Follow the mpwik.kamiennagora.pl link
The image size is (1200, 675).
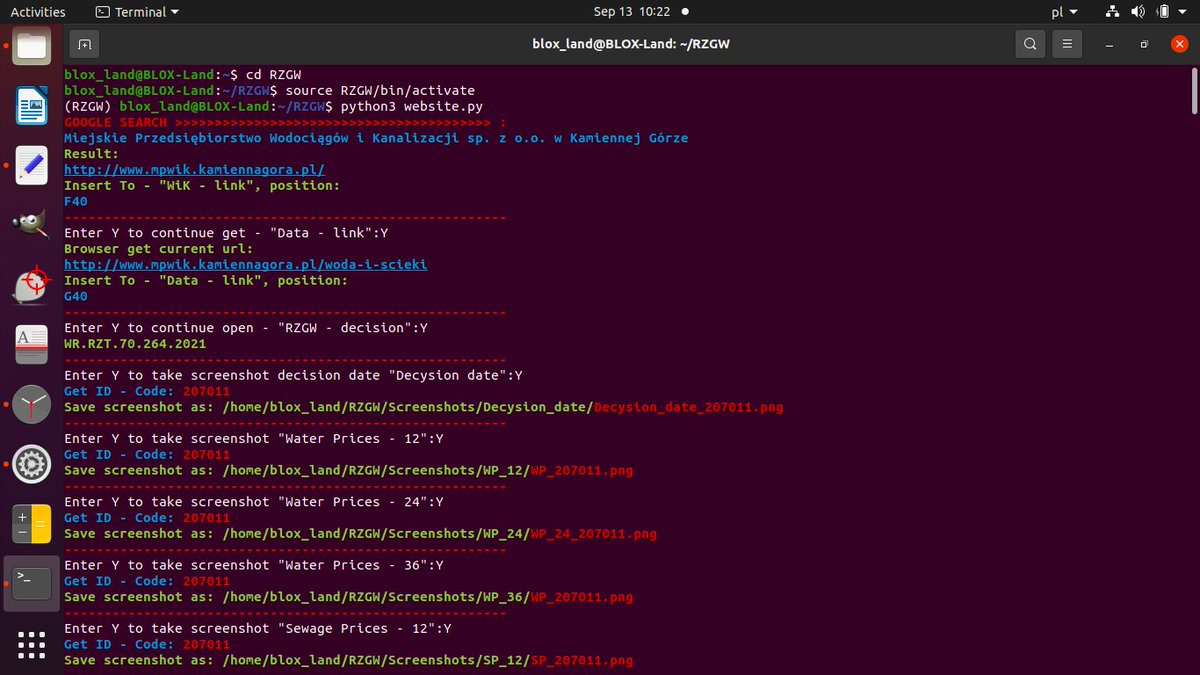tap(193, 169)
